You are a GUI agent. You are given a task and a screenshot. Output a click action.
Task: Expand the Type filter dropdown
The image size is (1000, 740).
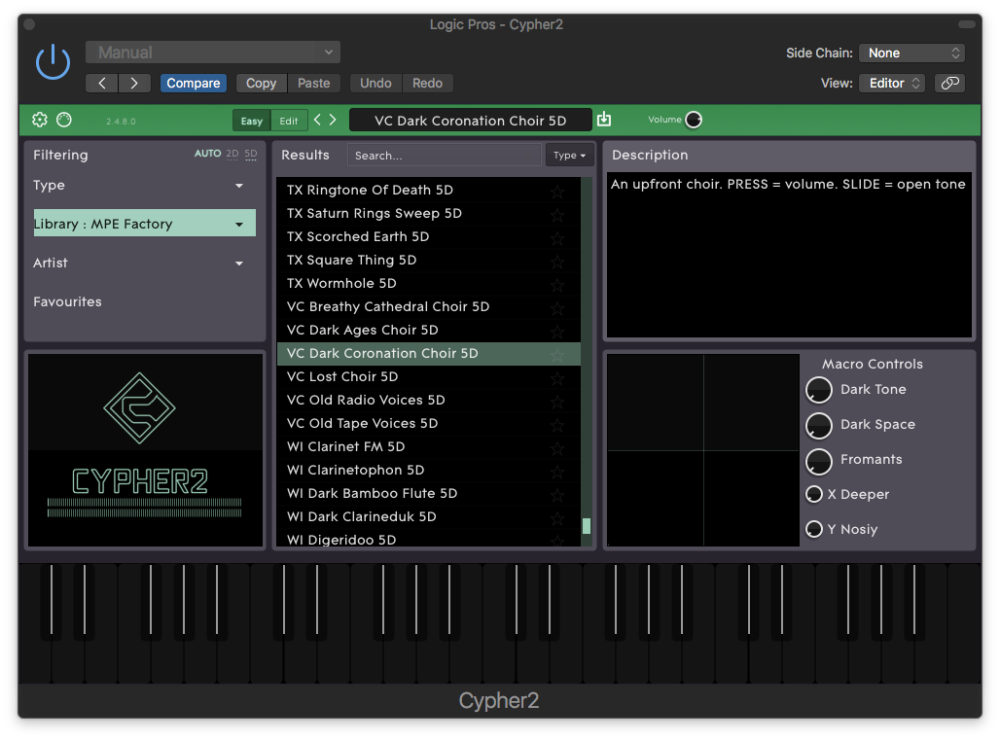[x=239, y=186]
